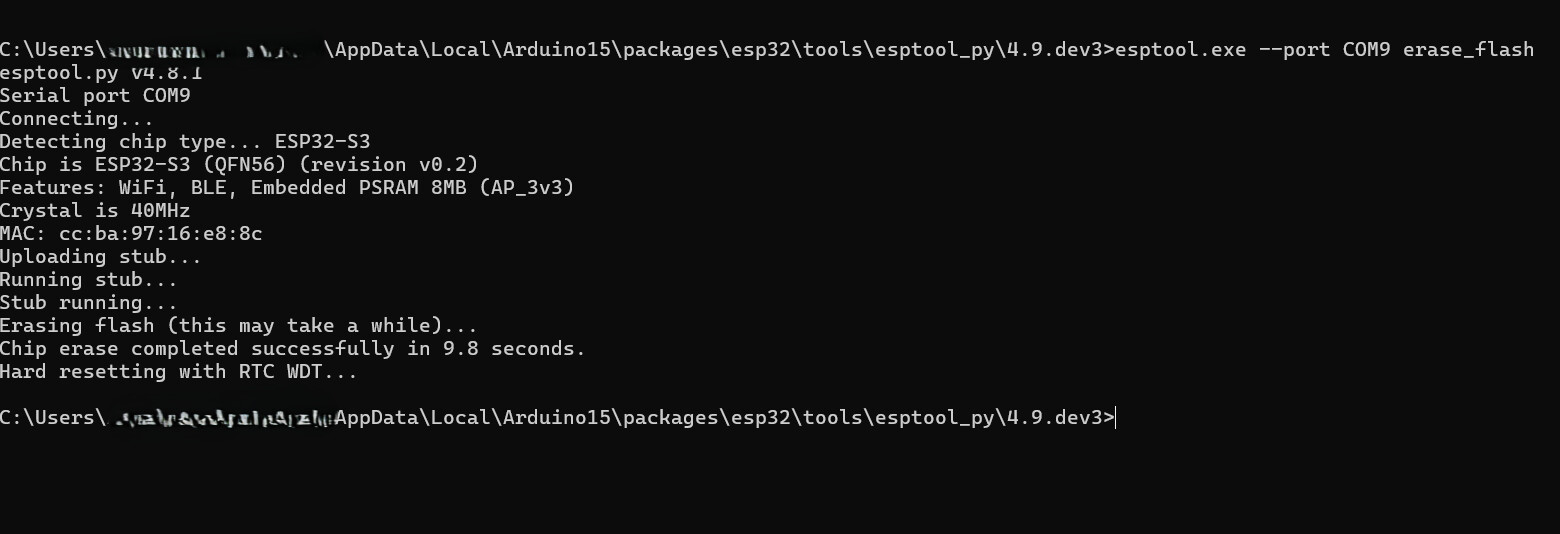
Task: Click the 'erase_flash' argument in the command
Action: coord(1467,50)
